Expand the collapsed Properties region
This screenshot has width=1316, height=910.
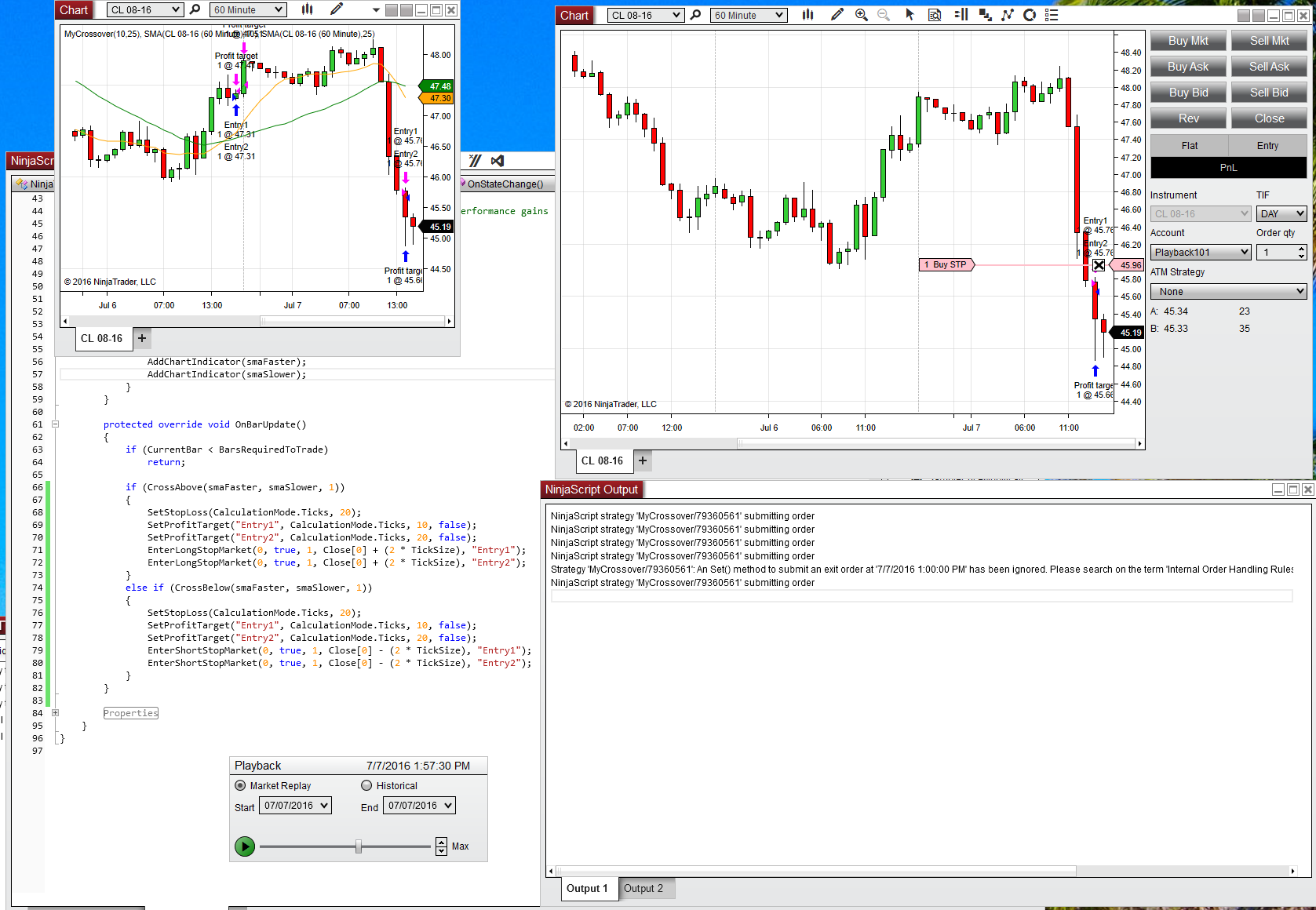tap(56, 713)
